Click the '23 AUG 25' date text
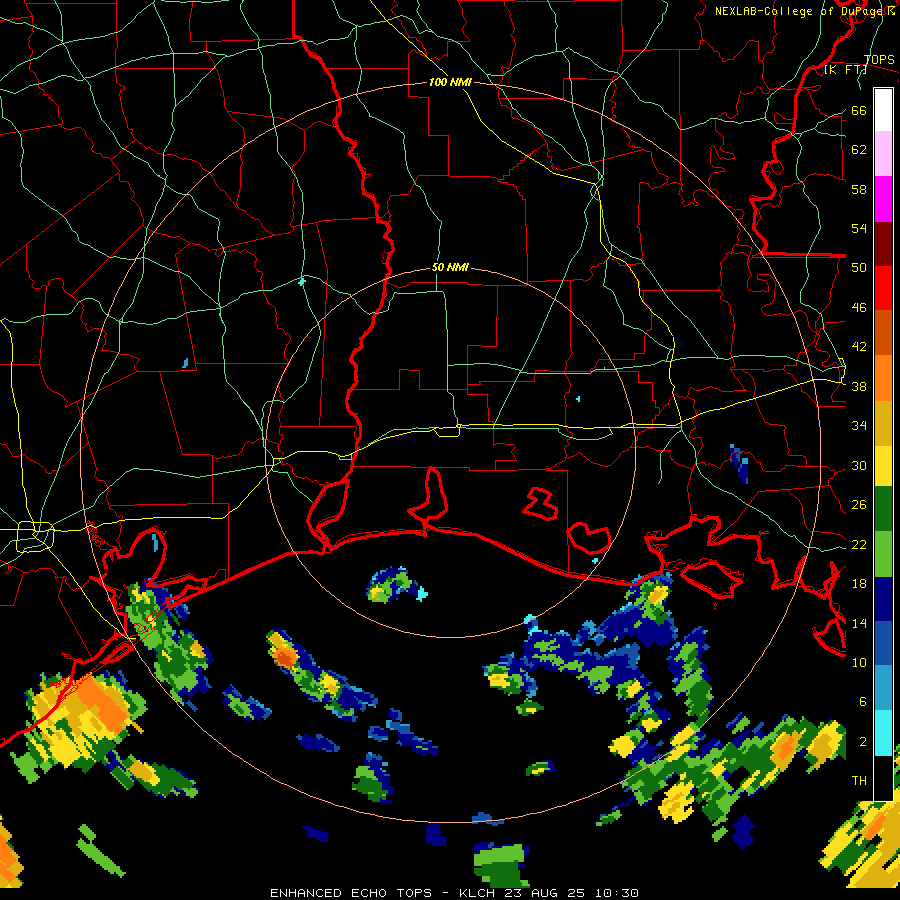Screen dimensions: 900x900 (x=545, y=893)
